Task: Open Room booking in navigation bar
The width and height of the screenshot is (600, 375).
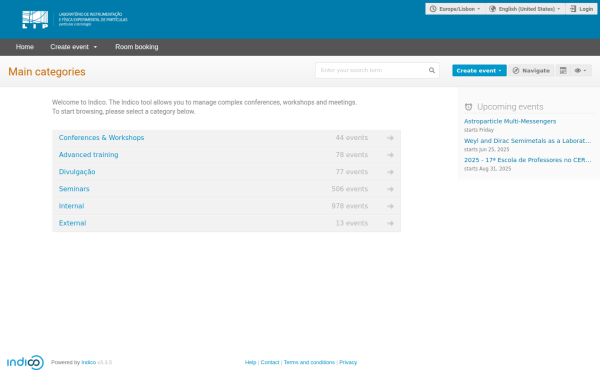Action: [x=137, y=47]
